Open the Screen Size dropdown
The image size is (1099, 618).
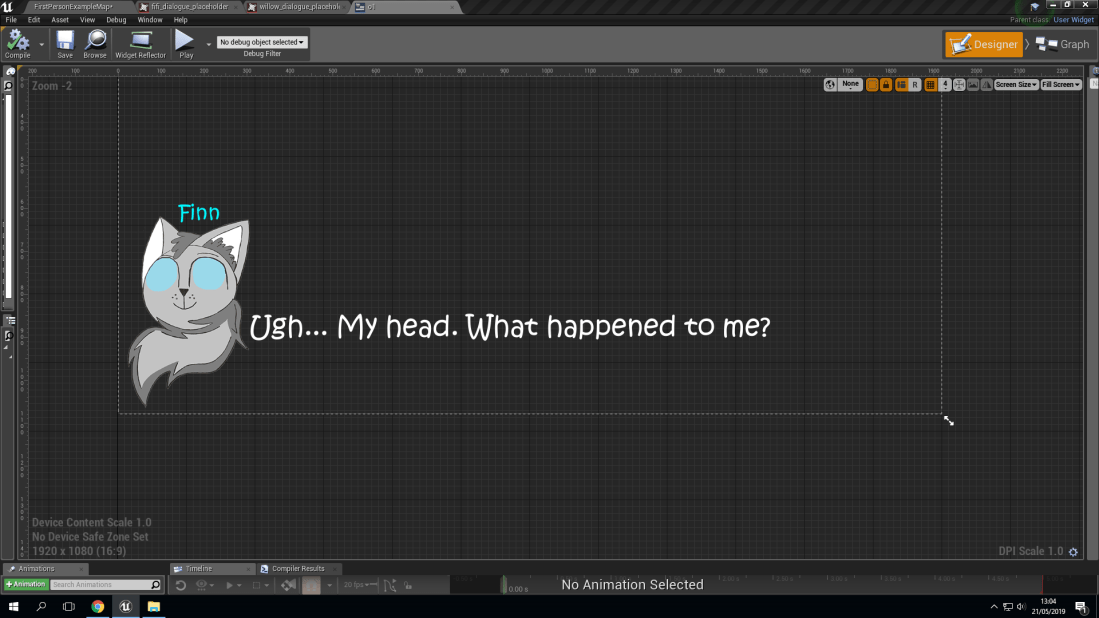pyautogui.click(x=1016, y=85)
